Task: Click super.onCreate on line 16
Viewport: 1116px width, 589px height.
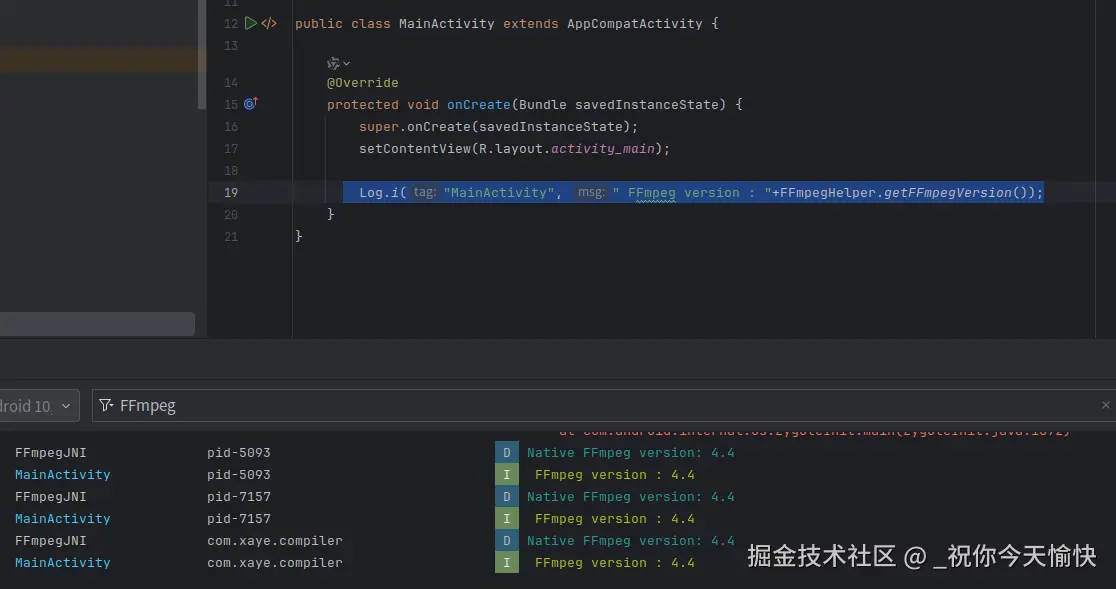Action: click(414, 127)
